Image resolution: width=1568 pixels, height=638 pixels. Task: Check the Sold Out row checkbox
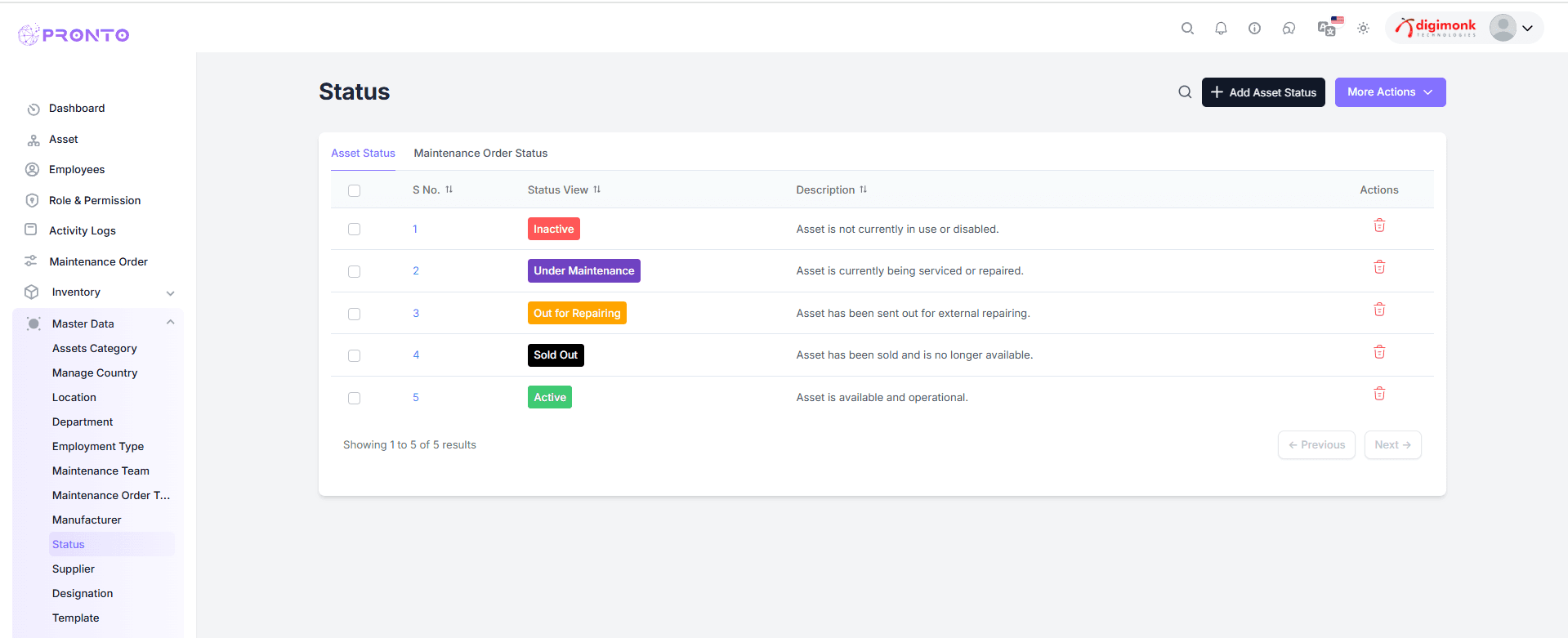(x=354, y=355)
